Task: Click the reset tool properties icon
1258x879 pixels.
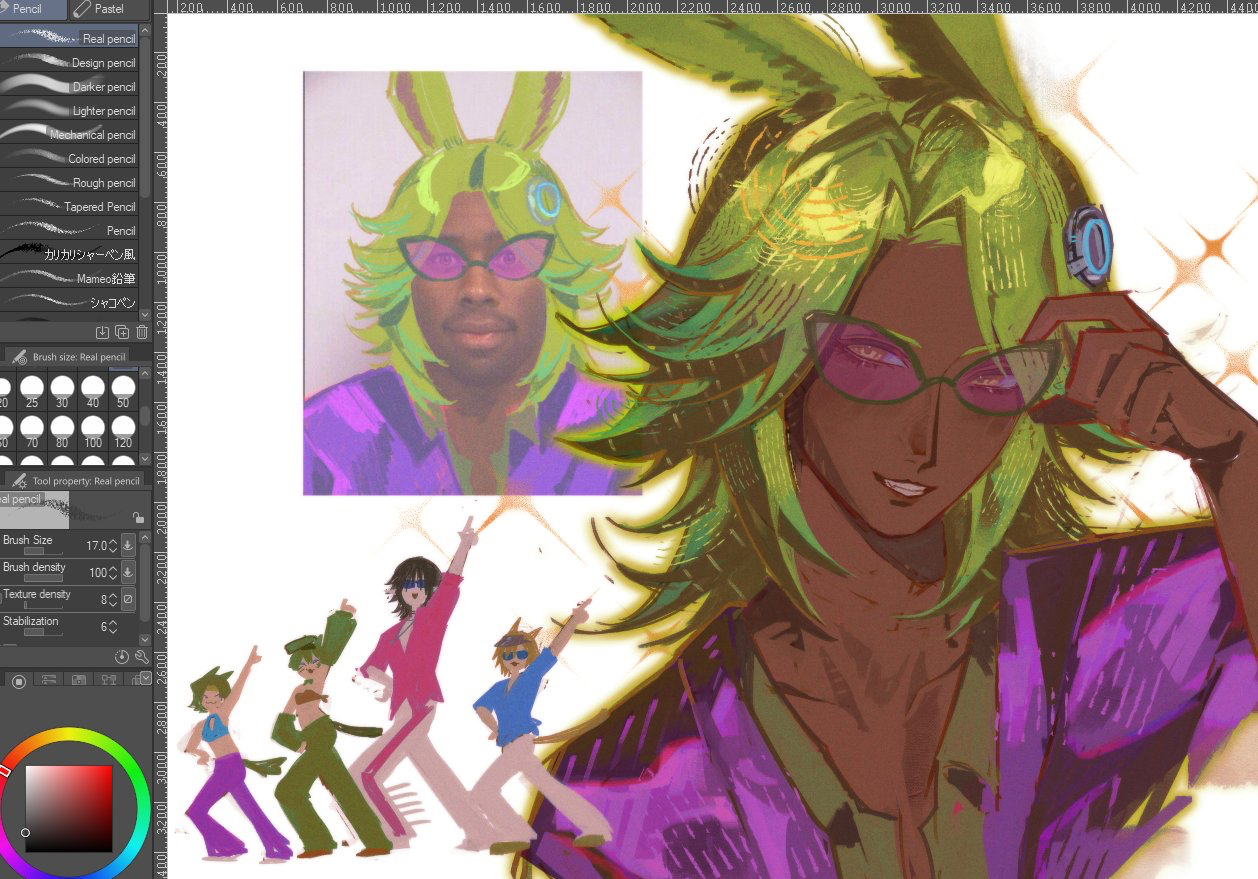Action: (122, 657)
